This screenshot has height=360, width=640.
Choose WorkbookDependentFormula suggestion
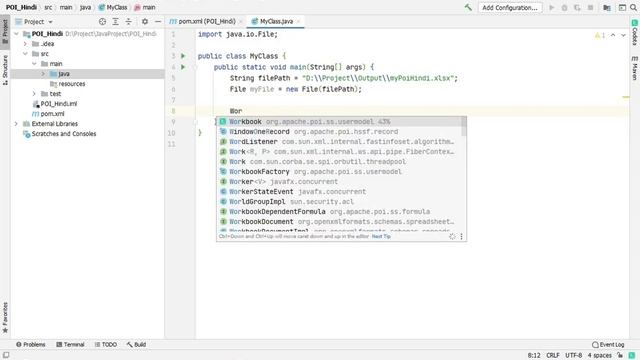(339, 211)
